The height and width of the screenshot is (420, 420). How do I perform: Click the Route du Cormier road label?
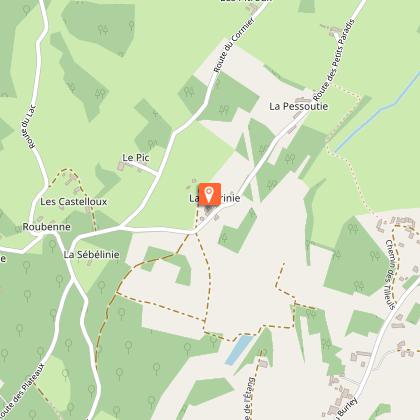[x=234, y=45]
